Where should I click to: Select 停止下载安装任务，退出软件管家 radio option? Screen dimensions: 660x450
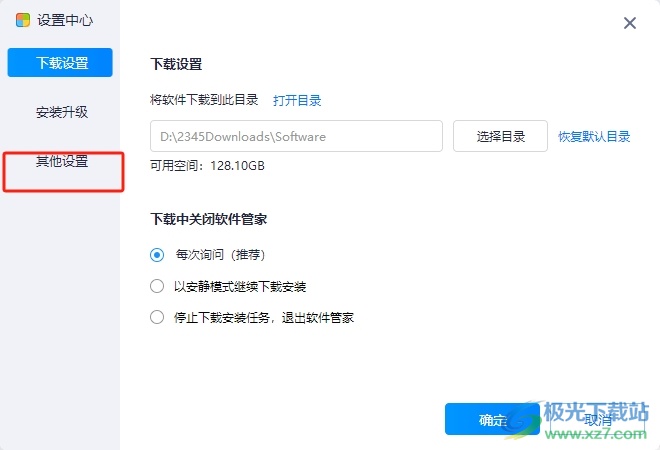pos(157,318)
